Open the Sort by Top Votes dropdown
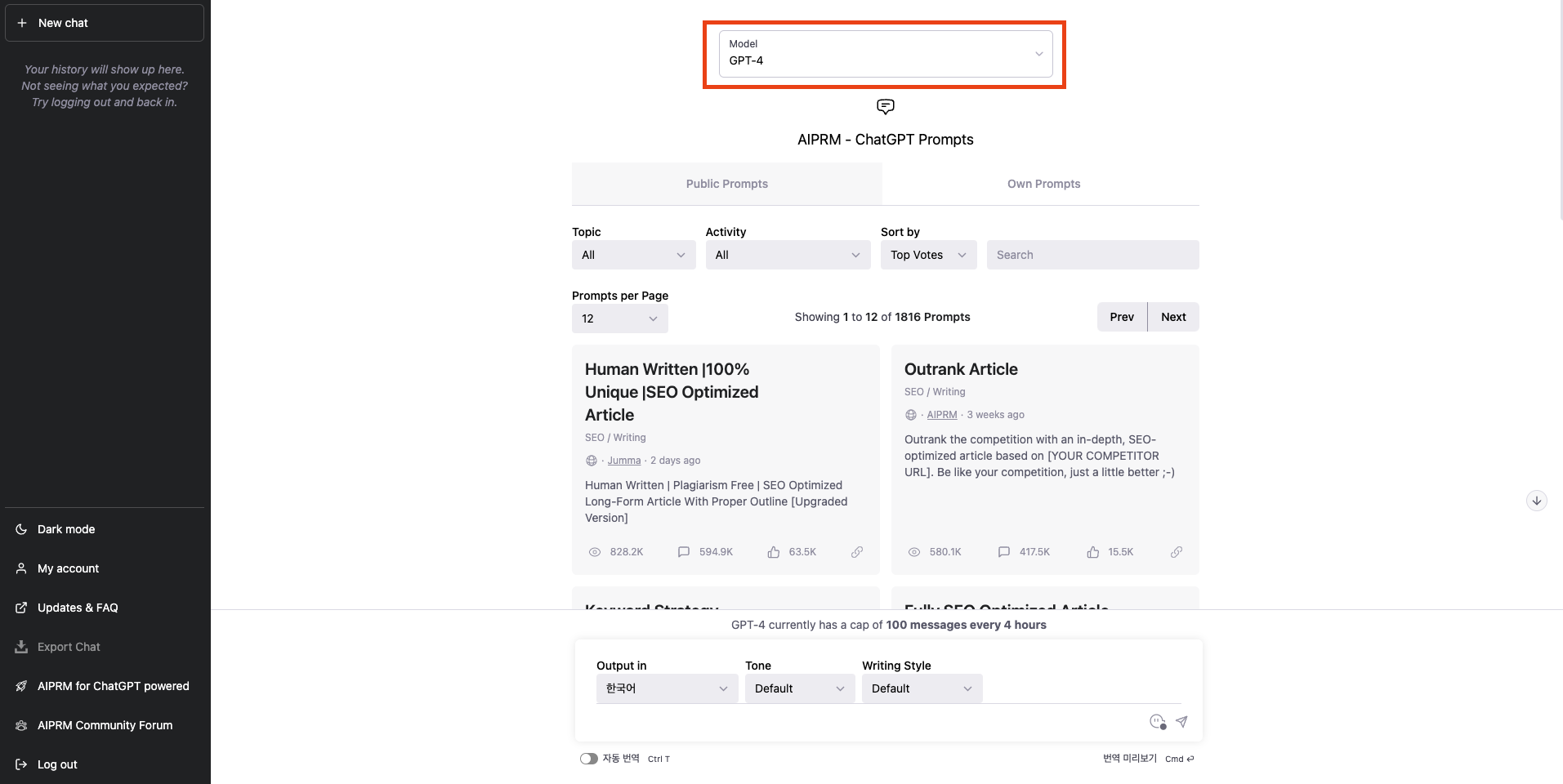 (x=928, y=255)
